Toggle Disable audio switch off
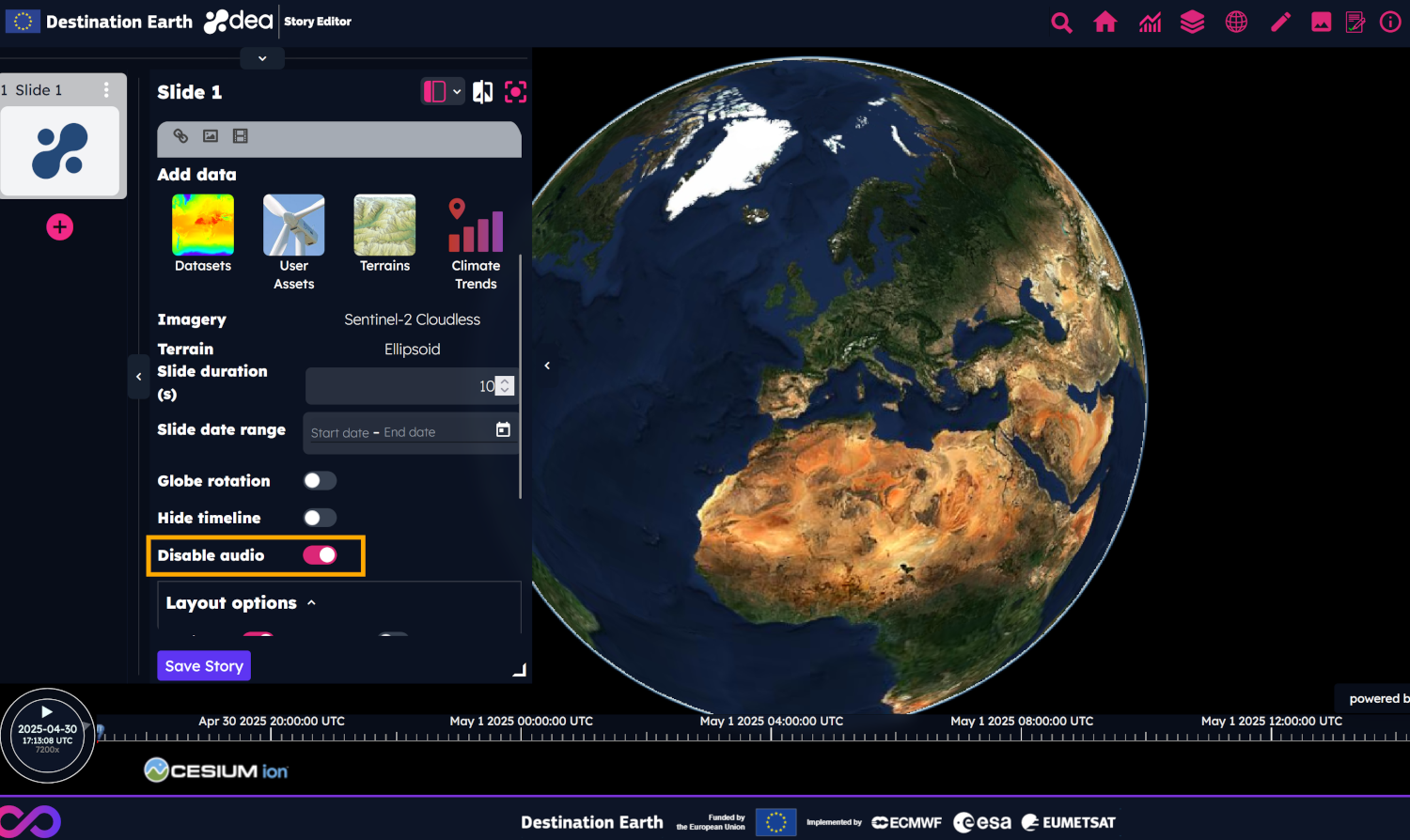Image resolution: width=1410 pixels, height=840 pixels. pos(320,555)
